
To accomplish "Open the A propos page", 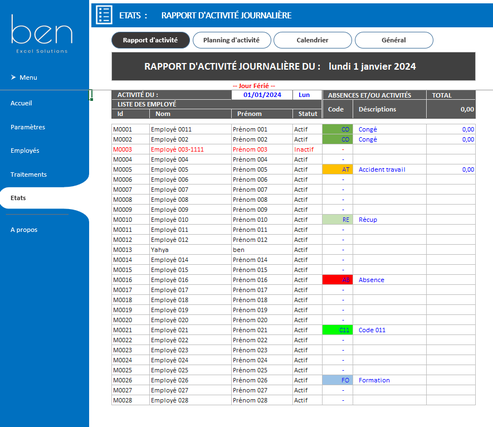I will click(24, 230).
